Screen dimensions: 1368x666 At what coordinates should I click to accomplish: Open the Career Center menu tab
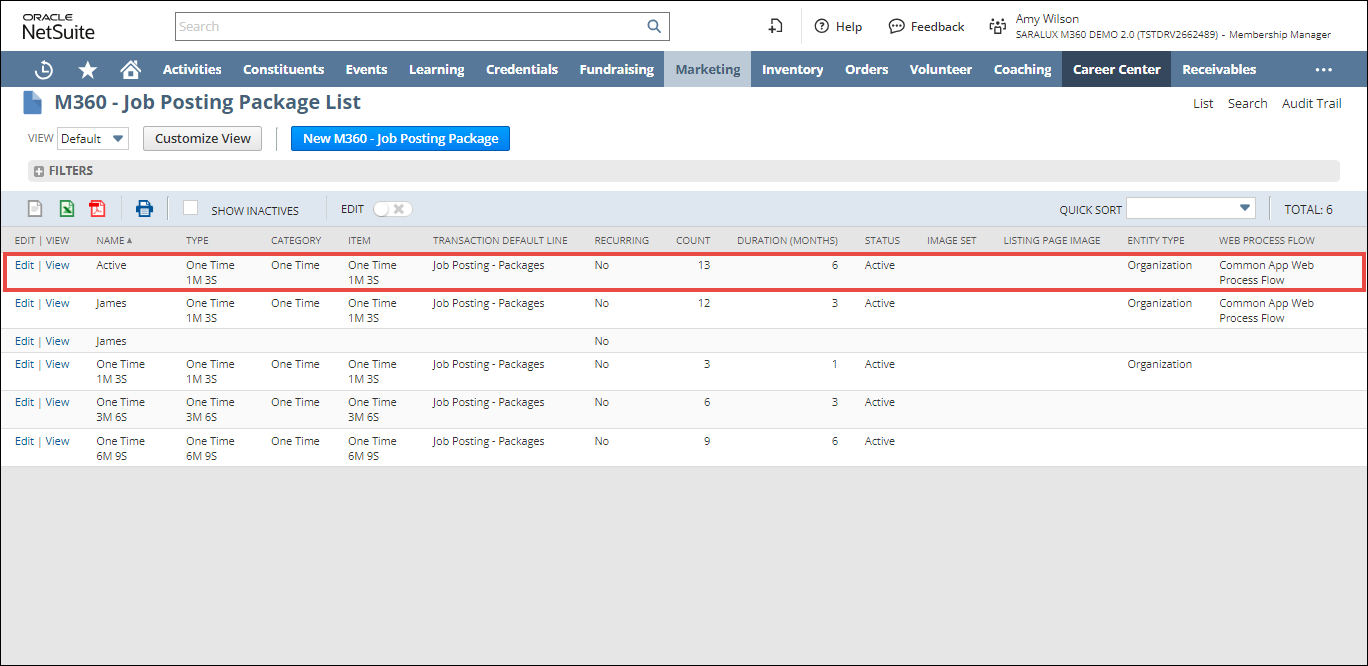[x=1116, y=70]
